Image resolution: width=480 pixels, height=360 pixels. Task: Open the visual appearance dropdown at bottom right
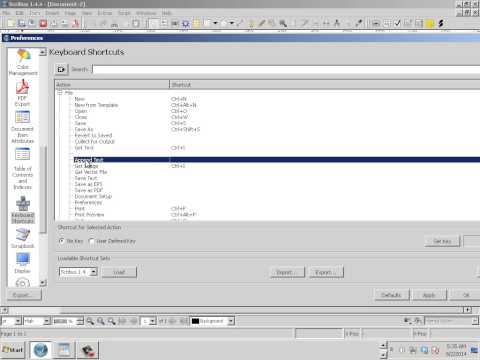475,321
